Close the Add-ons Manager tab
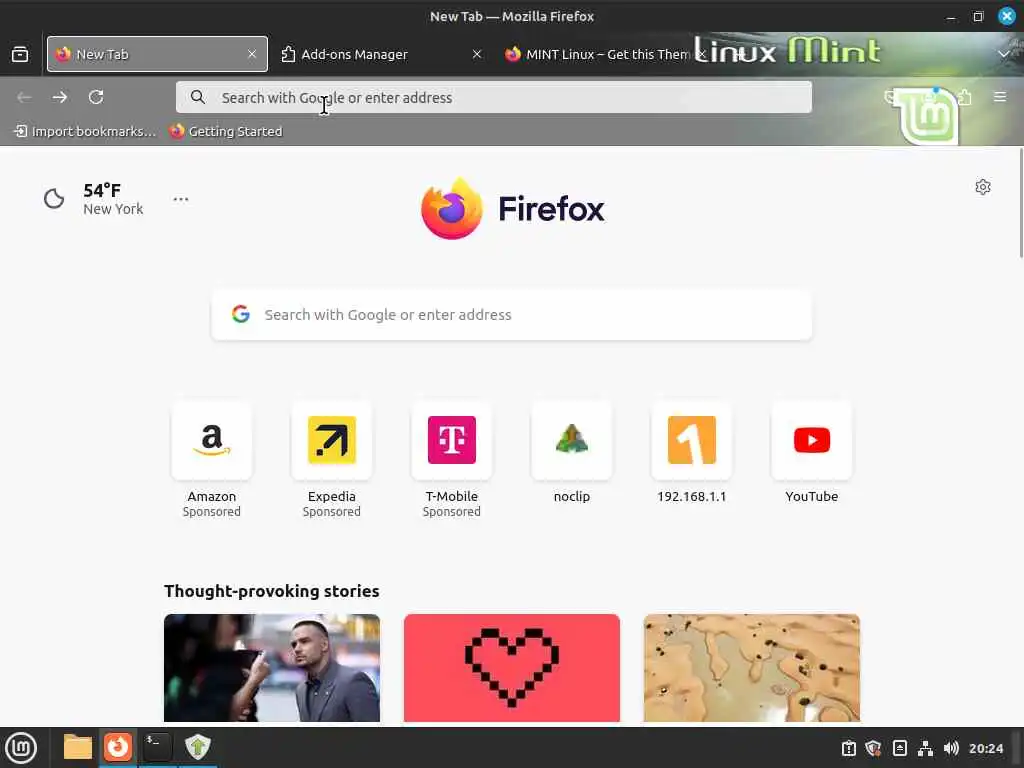1024x768 pixels. [x=477, y=54]
